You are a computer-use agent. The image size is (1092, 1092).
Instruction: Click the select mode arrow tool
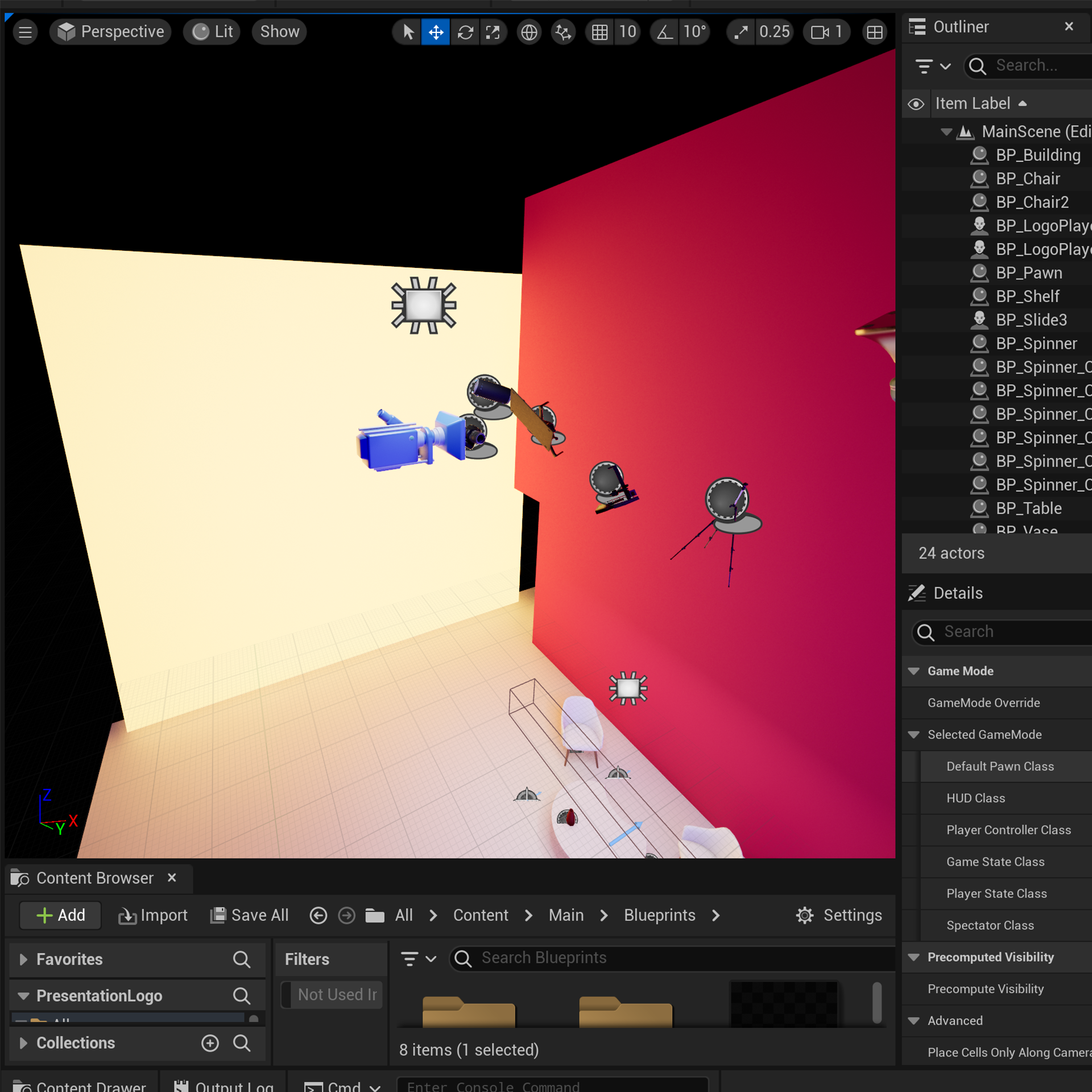[x=408, y=32]
